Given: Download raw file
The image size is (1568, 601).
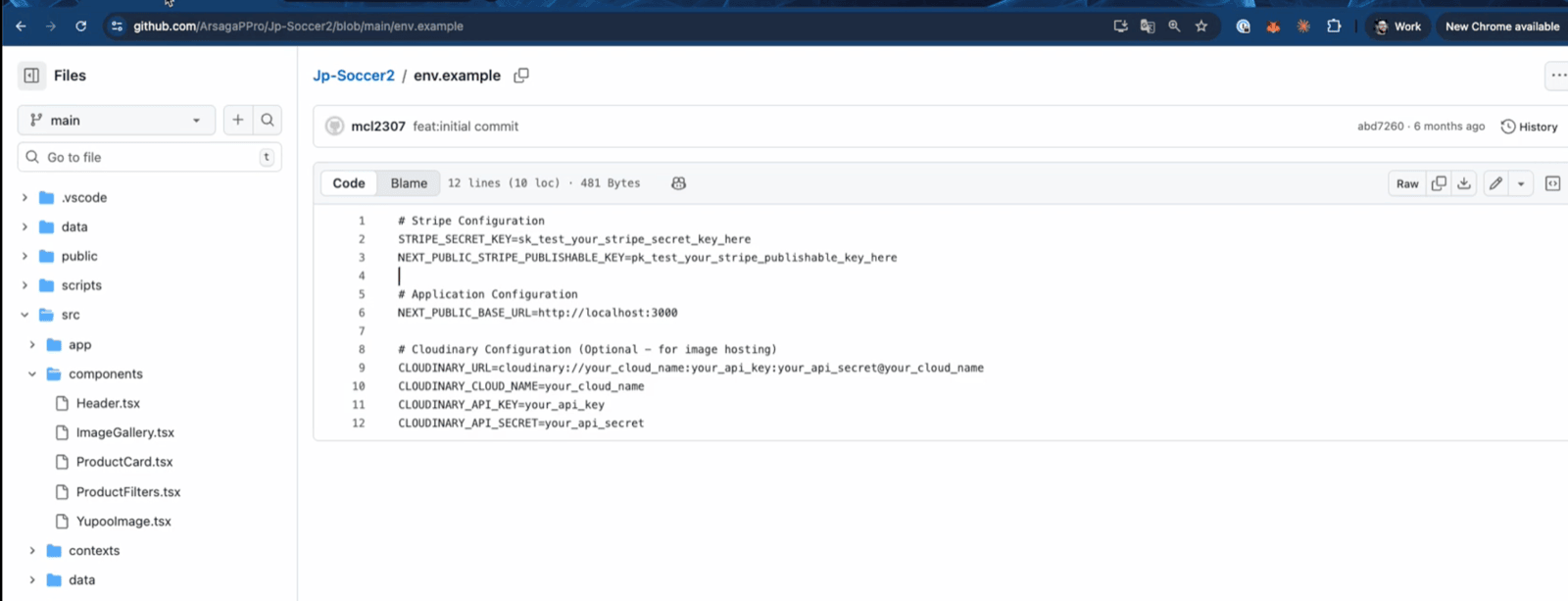Looking at the screenshot, I should (1464, 183).
